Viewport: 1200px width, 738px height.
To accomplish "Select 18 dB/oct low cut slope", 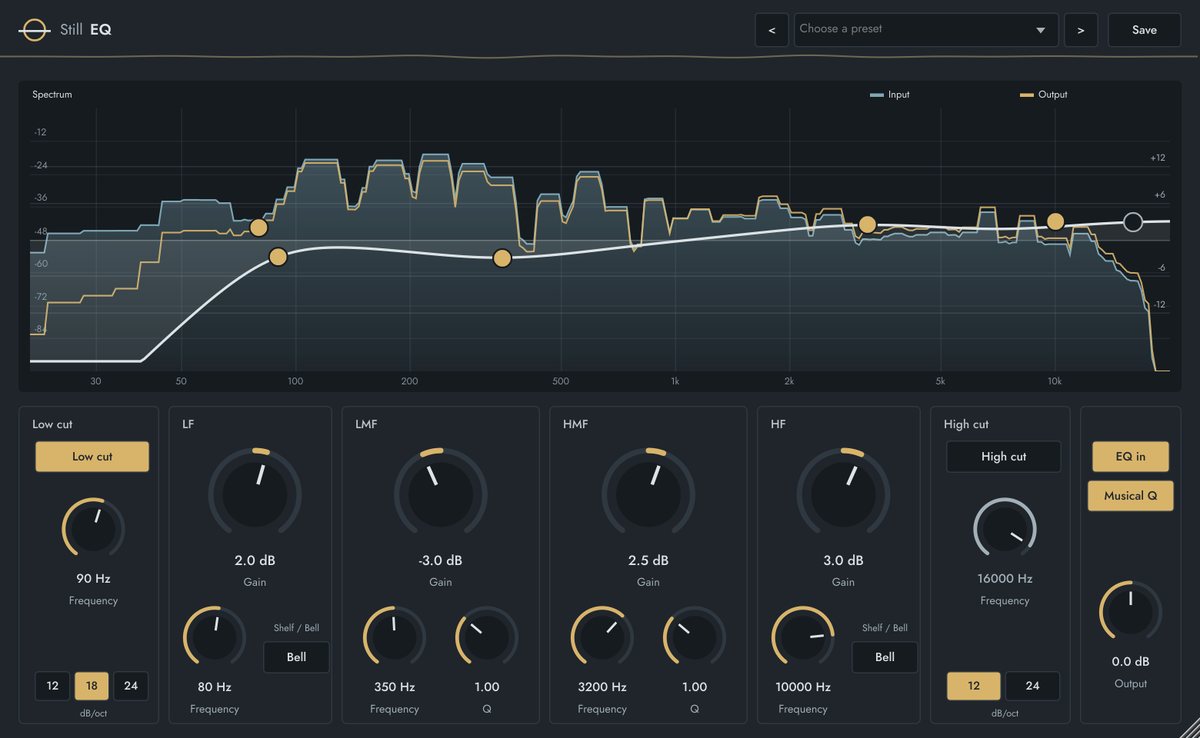I will coord(92,686).
